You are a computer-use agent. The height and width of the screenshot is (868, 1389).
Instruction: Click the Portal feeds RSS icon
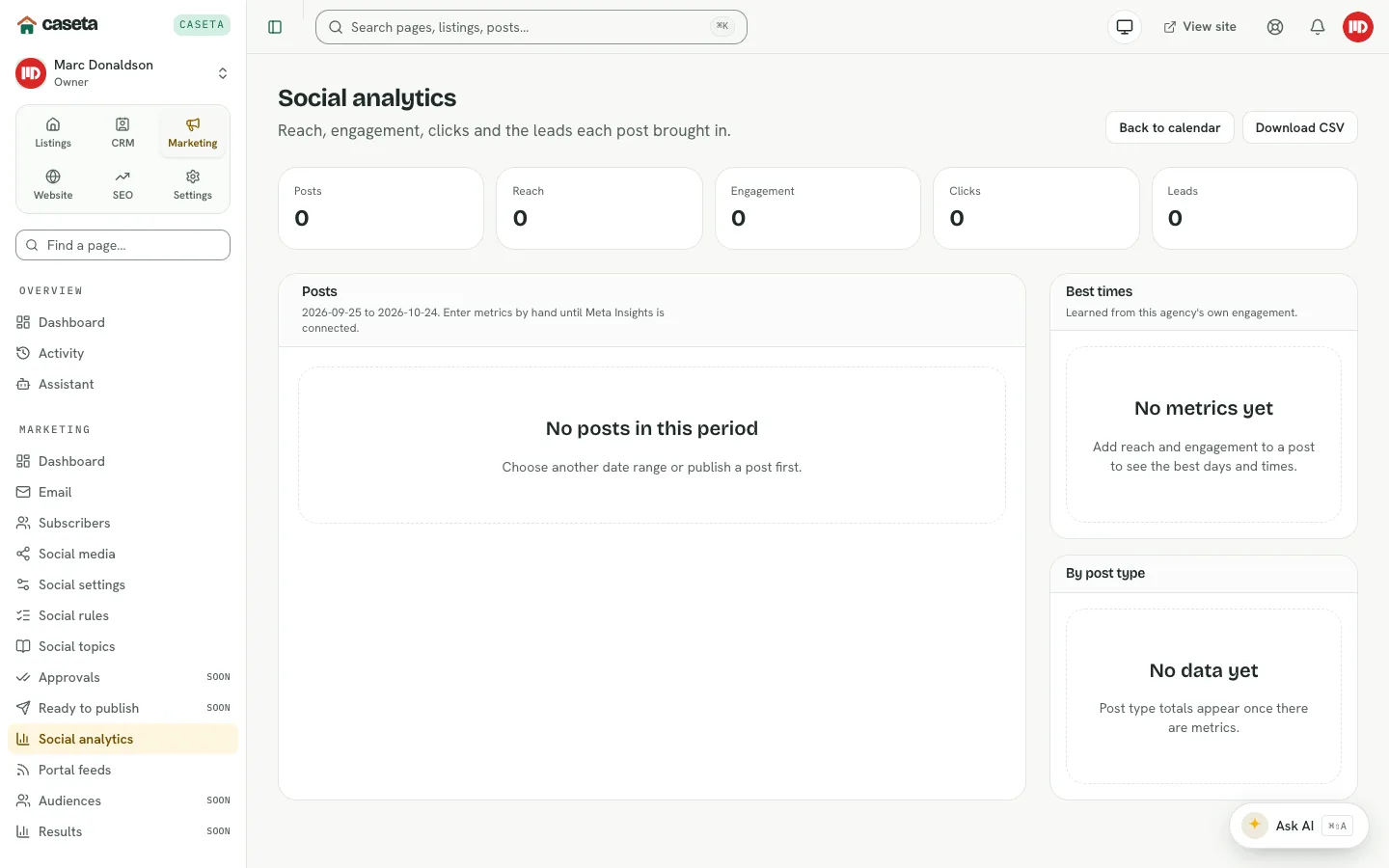click(x=23, y=770)
